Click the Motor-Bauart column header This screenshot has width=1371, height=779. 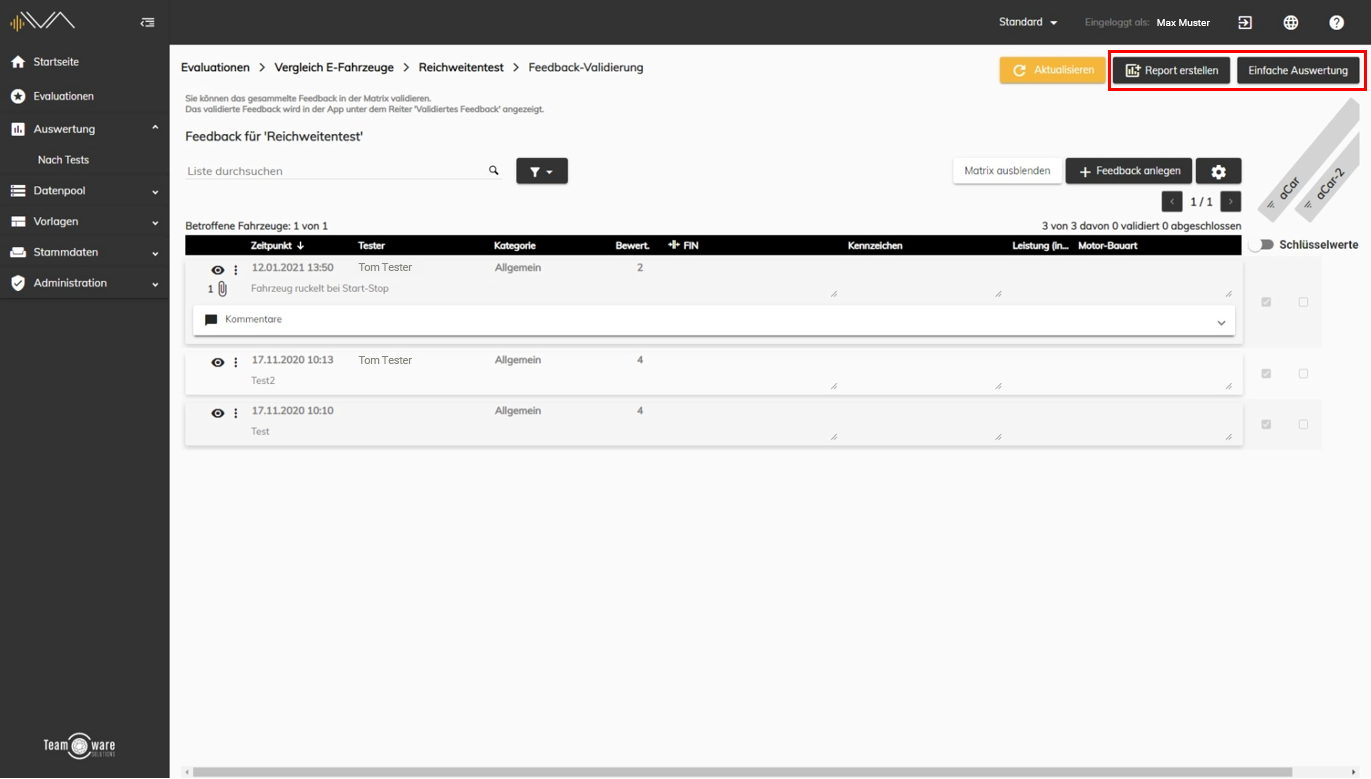1108,245
